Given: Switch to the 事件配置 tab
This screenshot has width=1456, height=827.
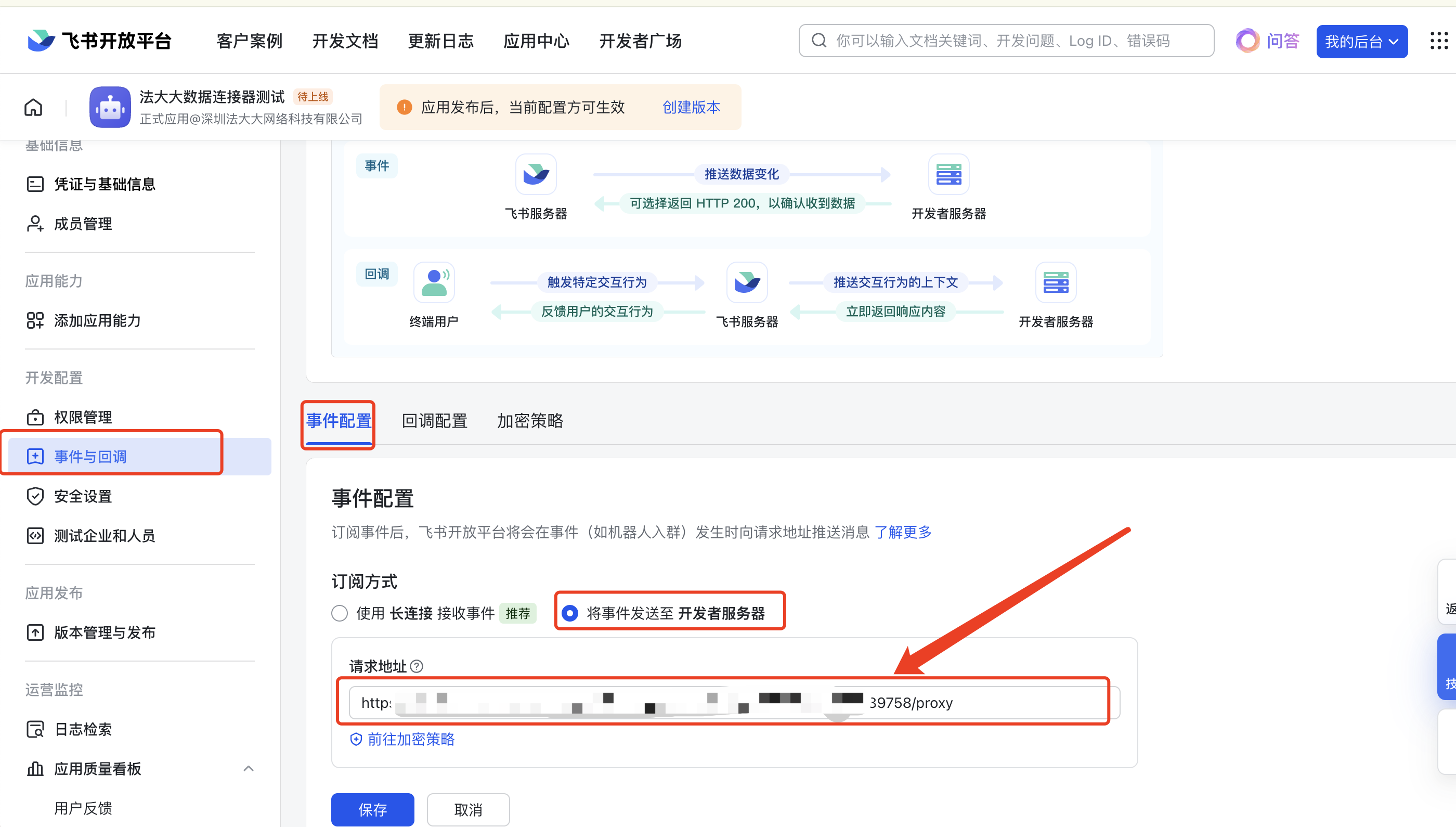Looking at the screenshot, I should [x=339, y=421].
